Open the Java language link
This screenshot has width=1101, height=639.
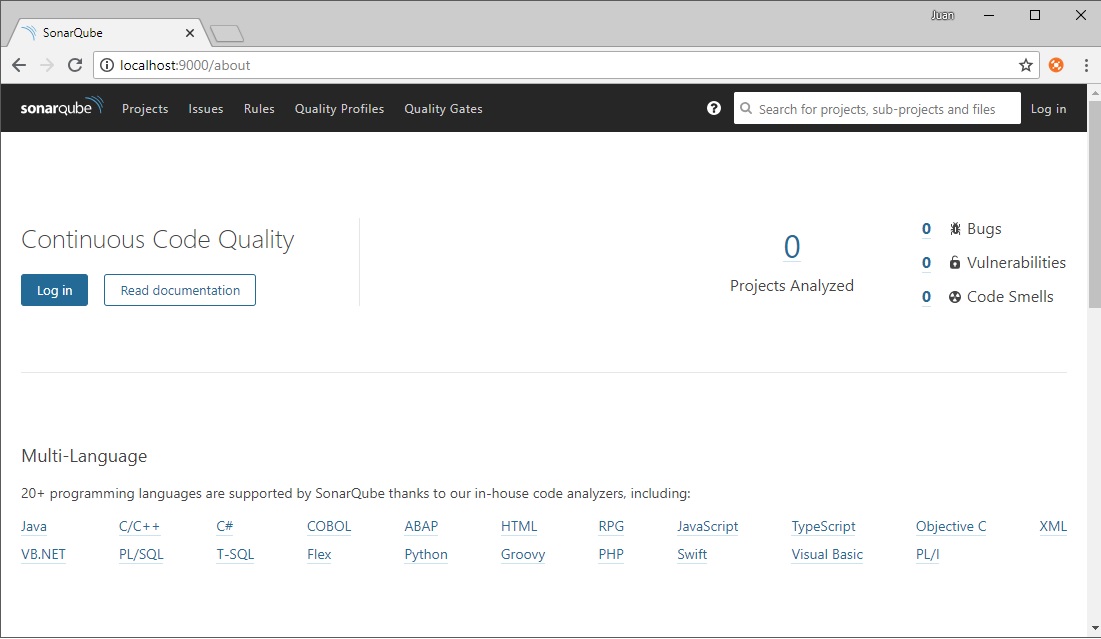(34, 527)
